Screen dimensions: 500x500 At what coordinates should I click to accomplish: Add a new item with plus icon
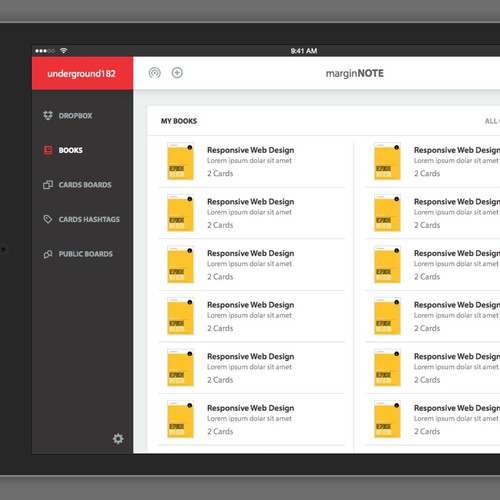[177, 73]
